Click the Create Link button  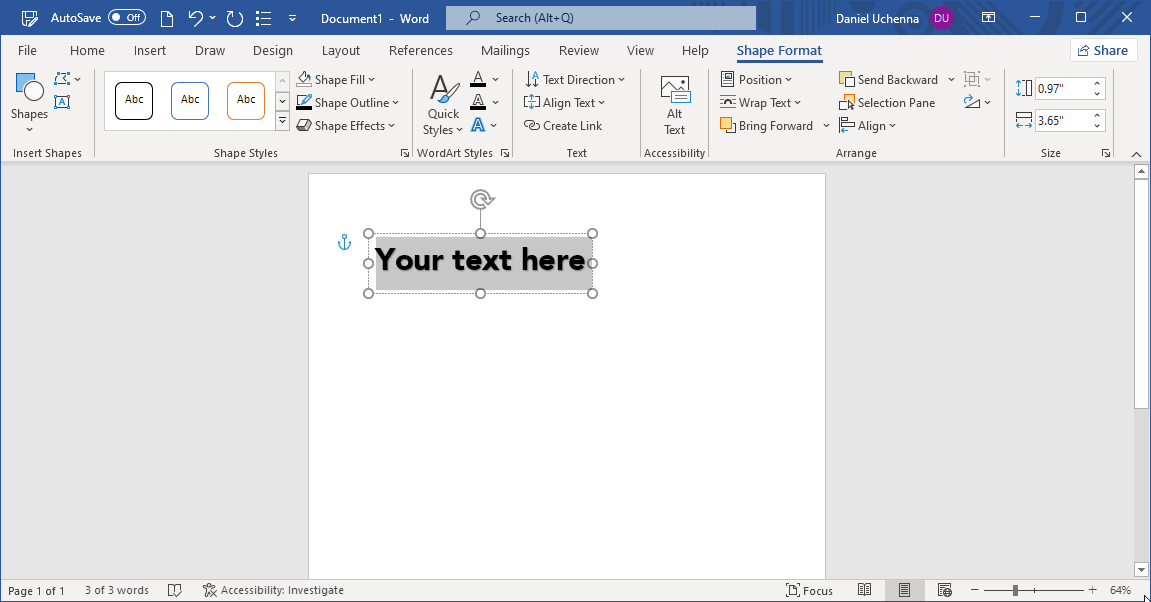pos(563,126)
